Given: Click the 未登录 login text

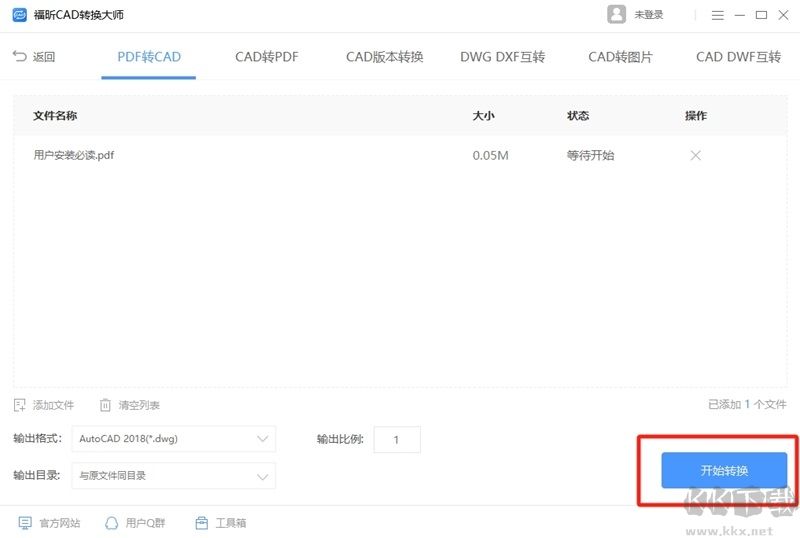Looking at the screenshot, I should pyautogui.click(x=648, y=15).
